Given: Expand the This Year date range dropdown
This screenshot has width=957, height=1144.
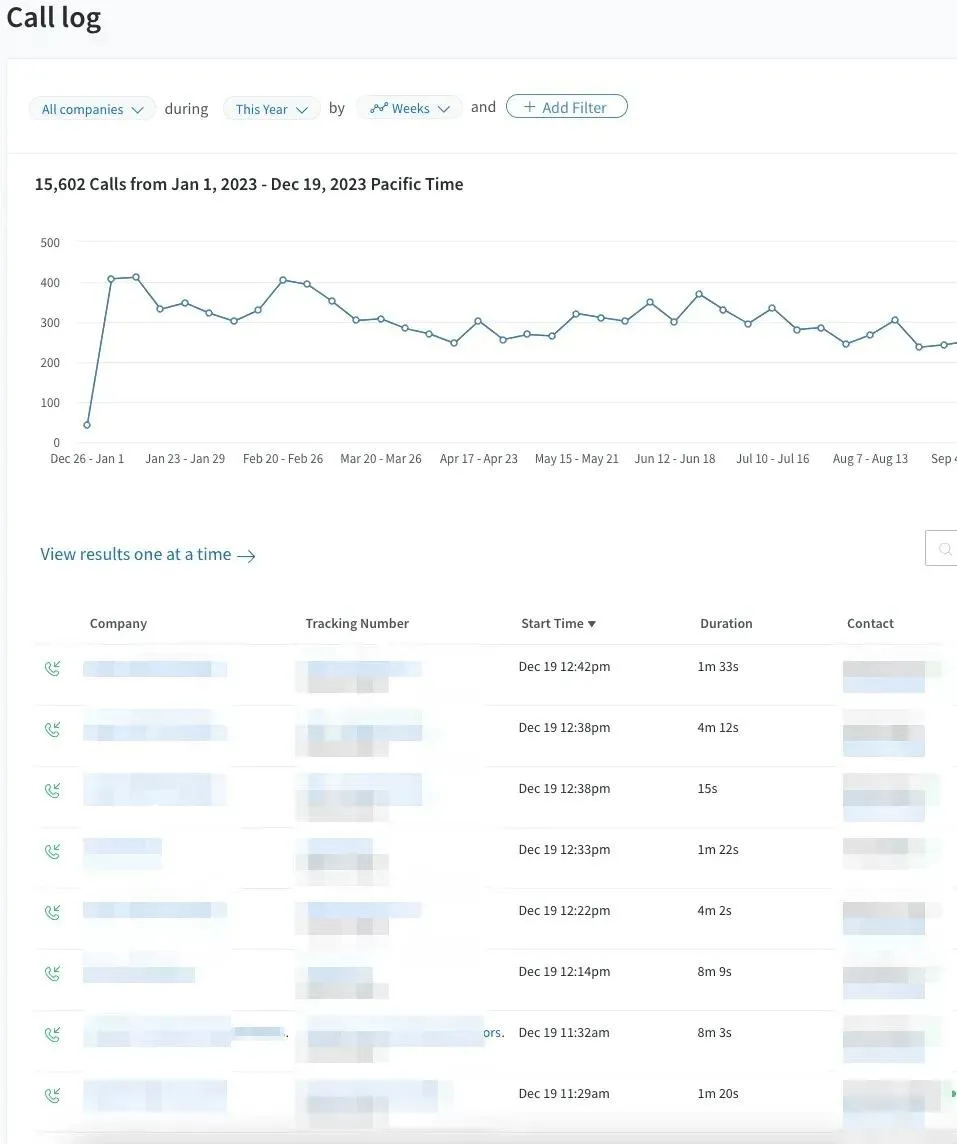Looking at the screenshot, I should [271, 109].
